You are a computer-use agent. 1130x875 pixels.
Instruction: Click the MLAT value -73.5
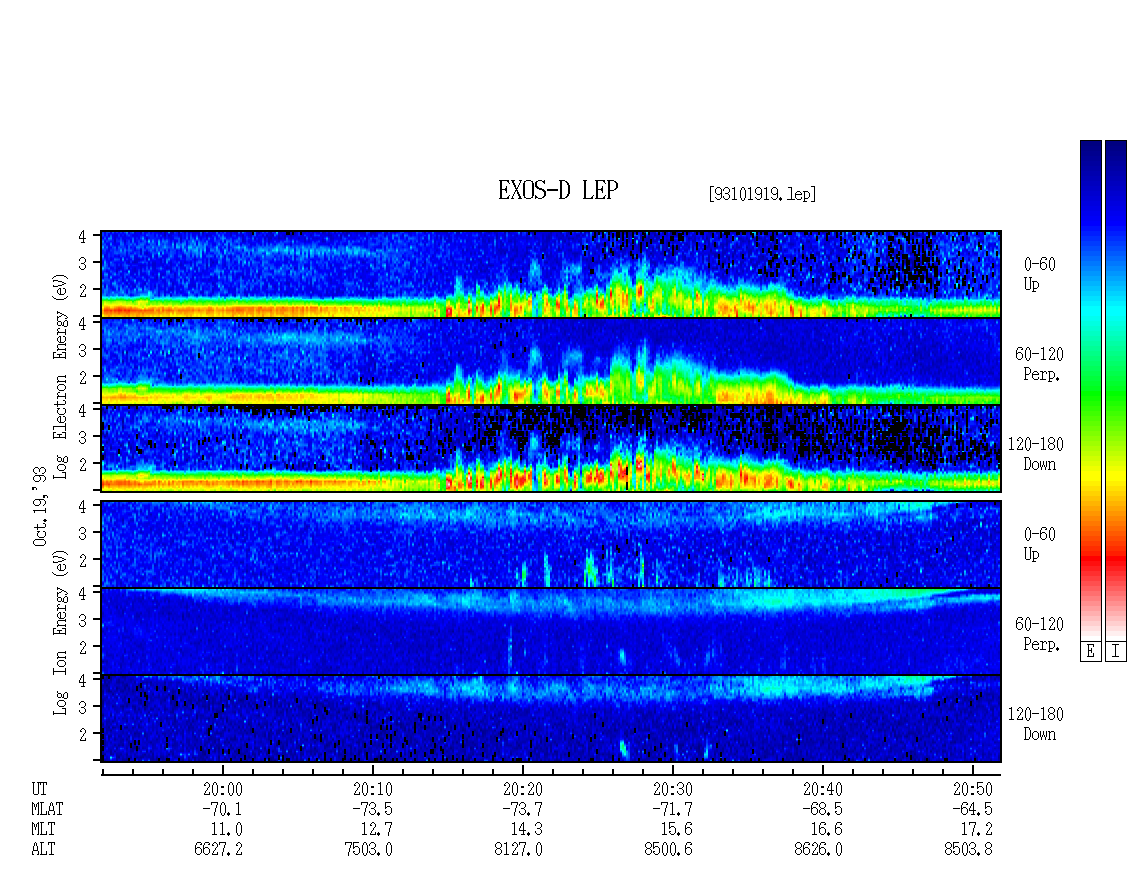(373, 809)
